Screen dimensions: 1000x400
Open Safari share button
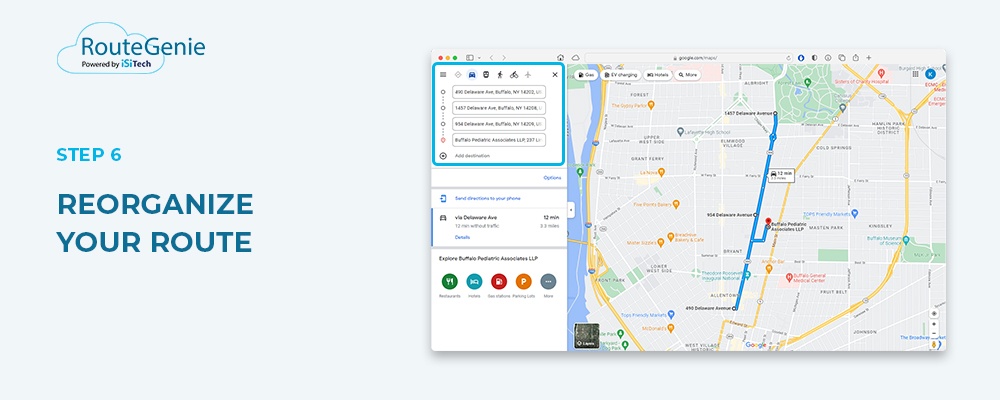856,57
